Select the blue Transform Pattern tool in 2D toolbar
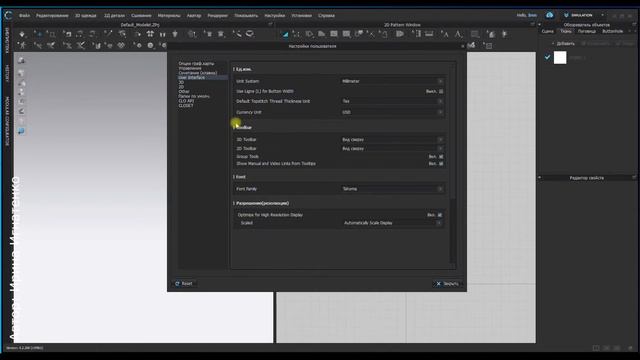640x360 pixels. click(x=285, y=34)
